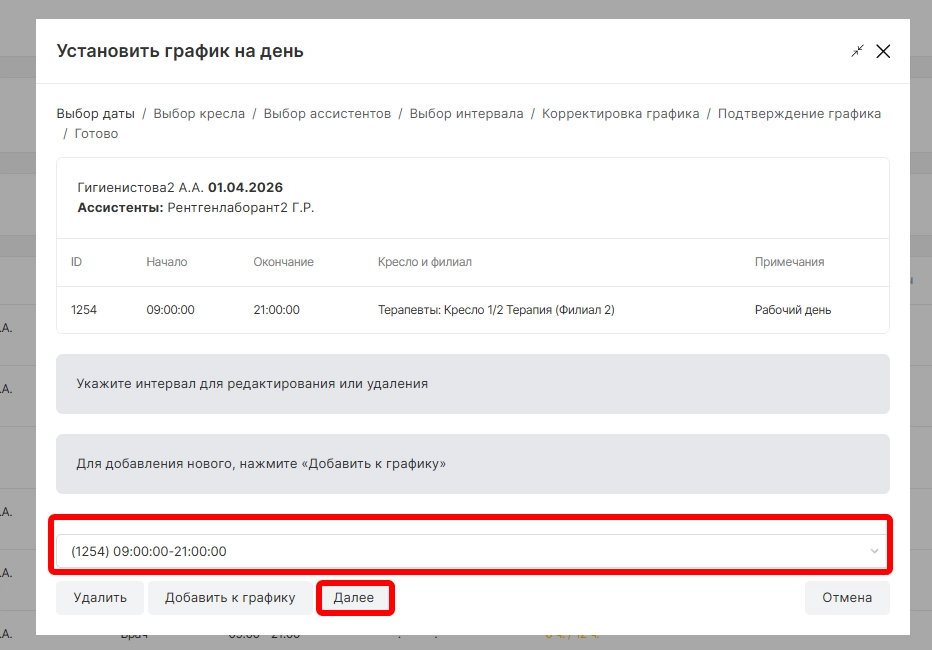The image size is (932, 650).
Task: Click the 'Примечания' column header
Action: (x=789, y=262)
